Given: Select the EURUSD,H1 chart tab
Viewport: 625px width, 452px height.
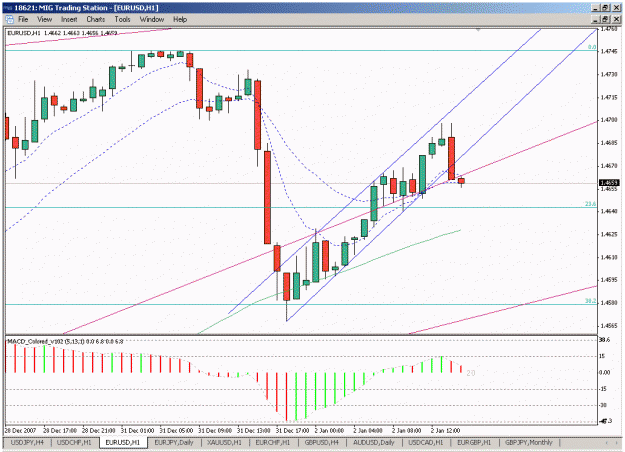Looking at the screenshot, I should 123,442.
